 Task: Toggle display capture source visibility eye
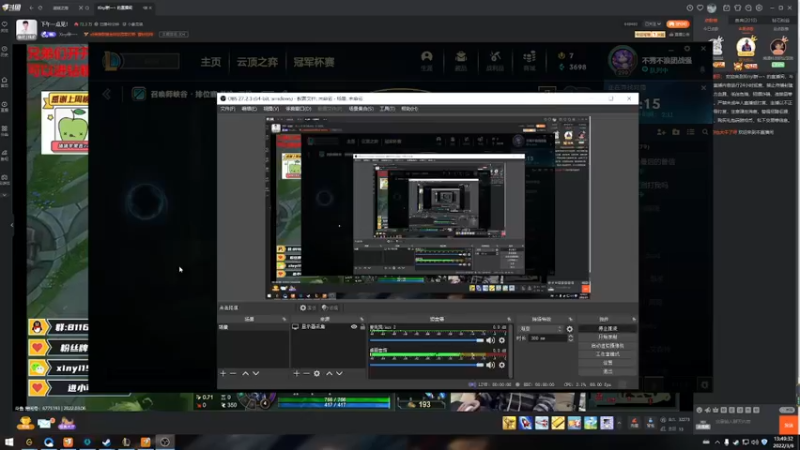(354, 327)
